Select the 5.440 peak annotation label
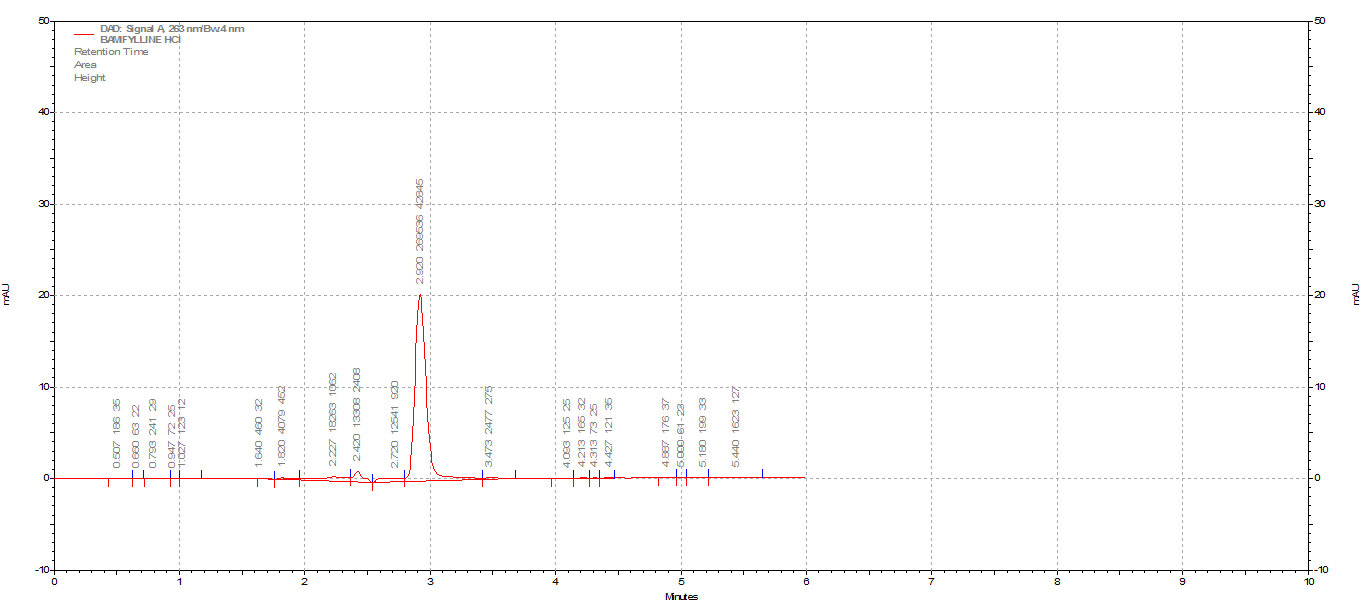Image resolution: width=1361 pixels, height=602 pixels. [736, 426]
